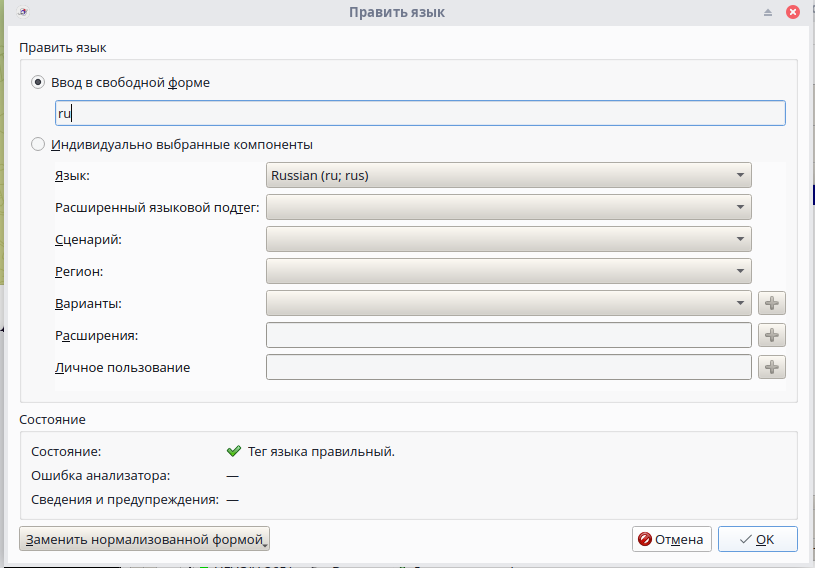Focus the Расширения text field

(509, 335)
